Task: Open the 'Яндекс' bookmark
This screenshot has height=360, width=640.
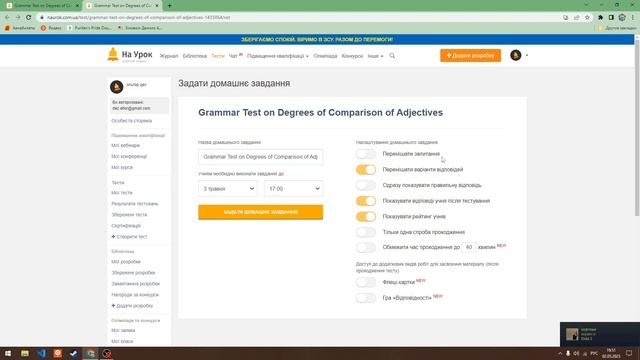Action: [x=51, y=28]
